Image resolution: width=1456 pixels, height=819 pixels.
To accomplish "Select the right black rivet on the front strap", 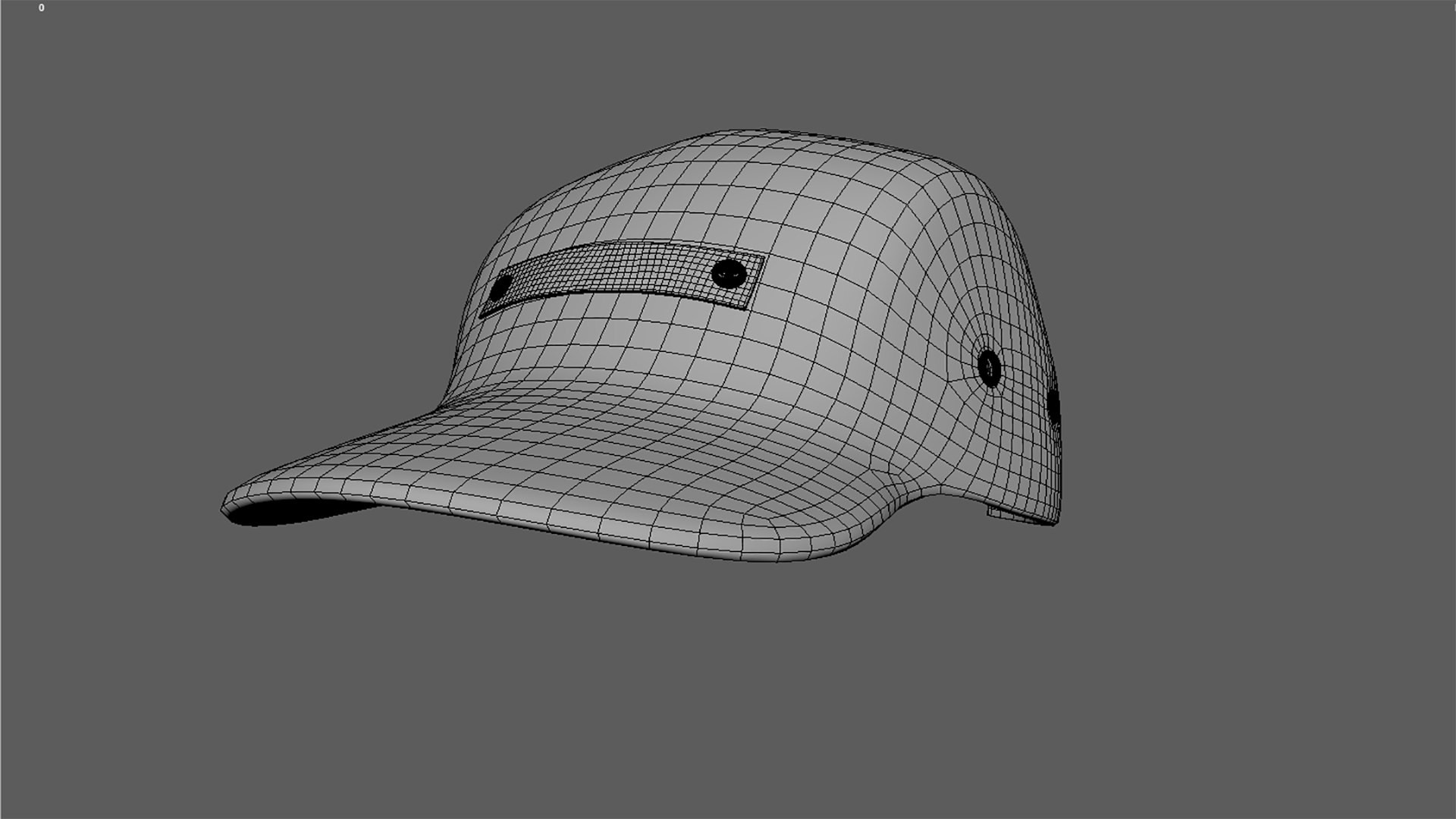I will tap(729, 273).
